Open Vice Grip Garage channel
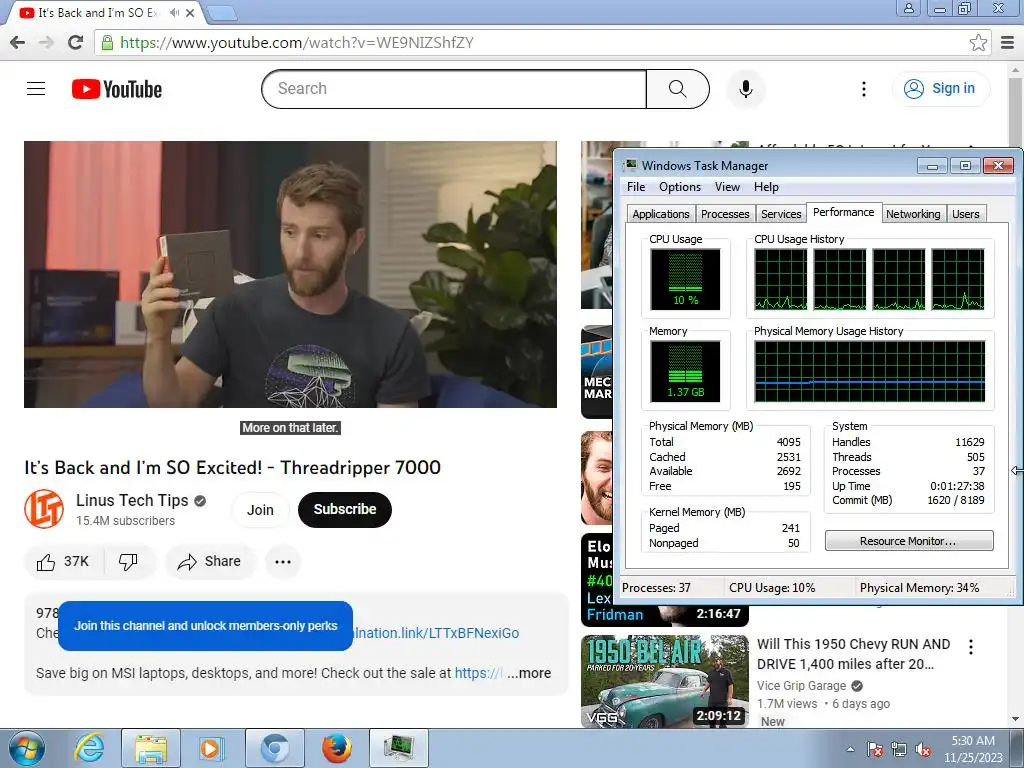The width and height of the screenshot is (1024, 768). point(801,686)
